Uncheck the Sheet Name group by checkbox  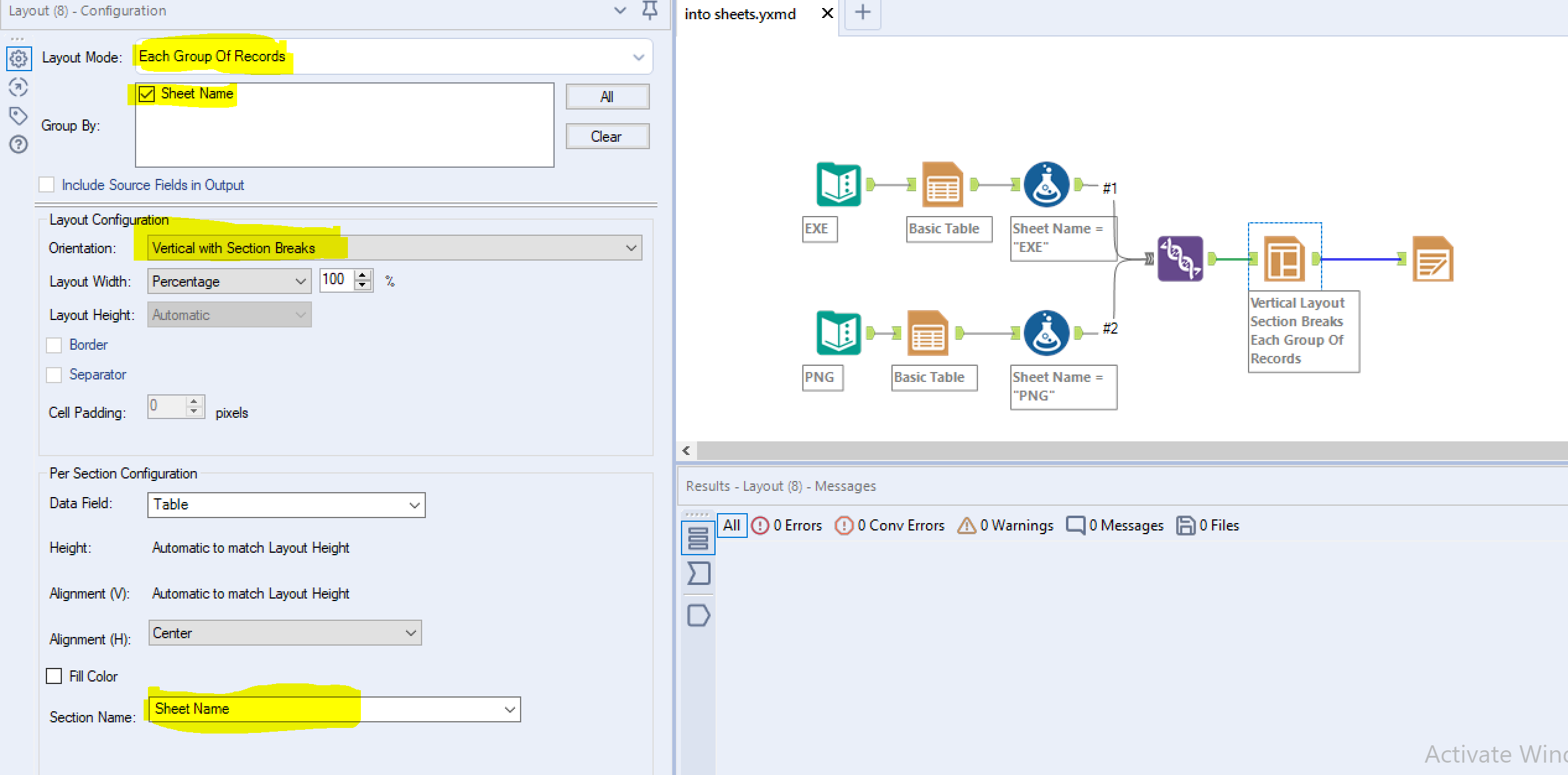coord(147,94)
